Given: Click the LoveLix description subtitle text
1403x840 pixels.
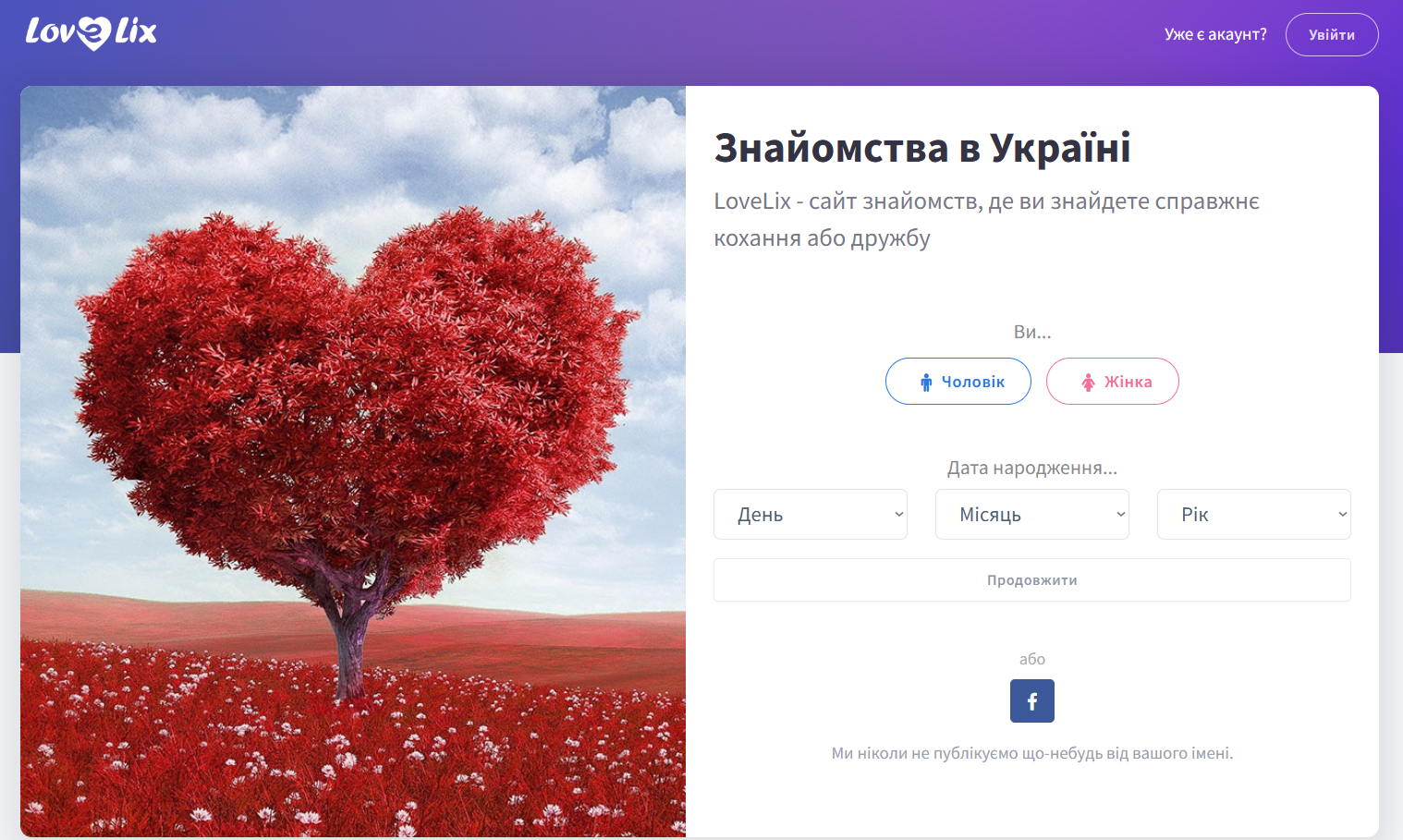Looking at the screenshot, I should 986,220.
